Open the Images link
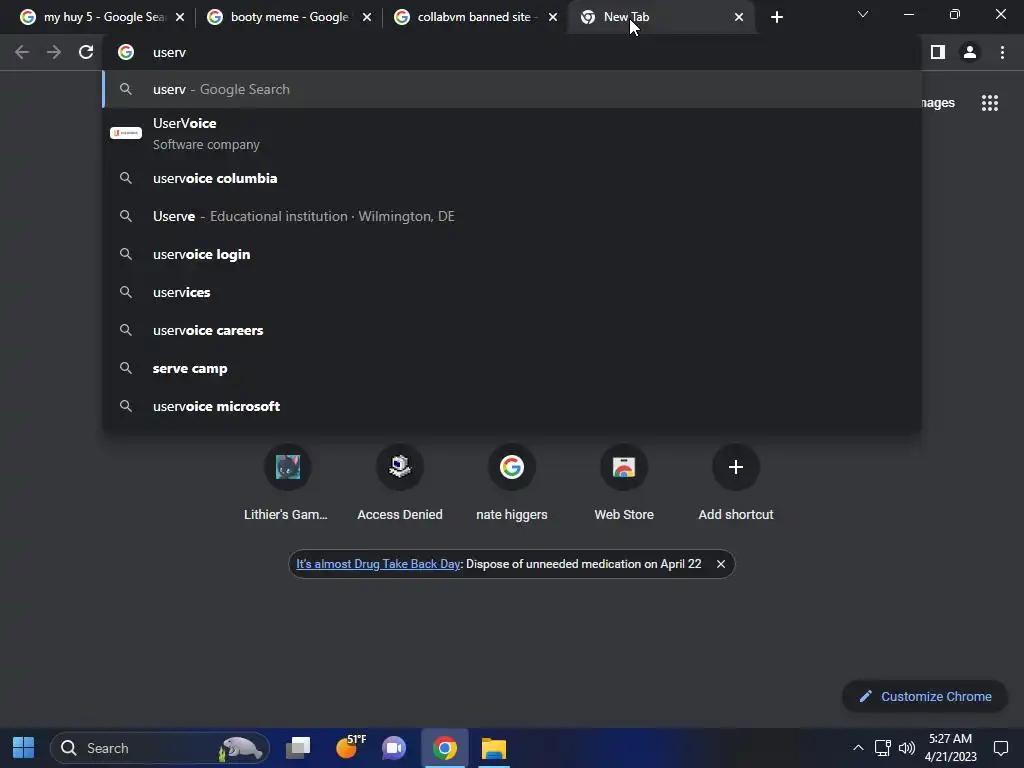The image size is (1024, 768). point(938,103)
